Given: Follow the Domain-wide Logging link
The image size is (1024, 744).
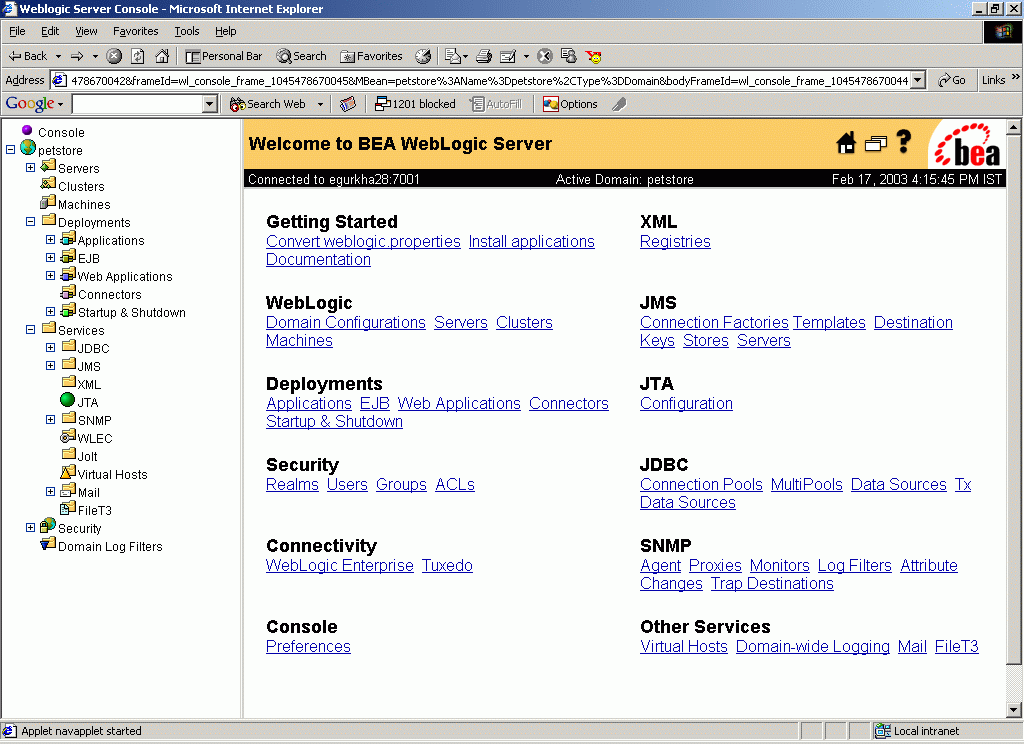Looking at the screenshot, I should (812, 647).
